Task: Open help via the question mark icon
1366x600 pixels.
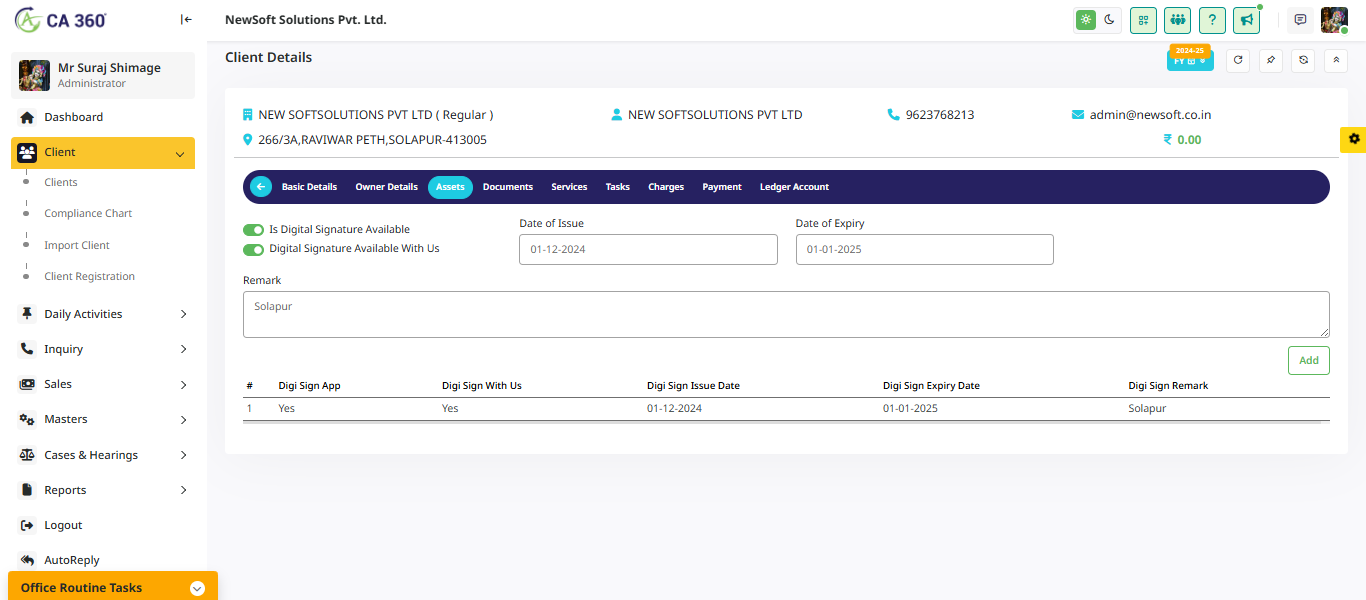Action: click(x=1212, y=20)
